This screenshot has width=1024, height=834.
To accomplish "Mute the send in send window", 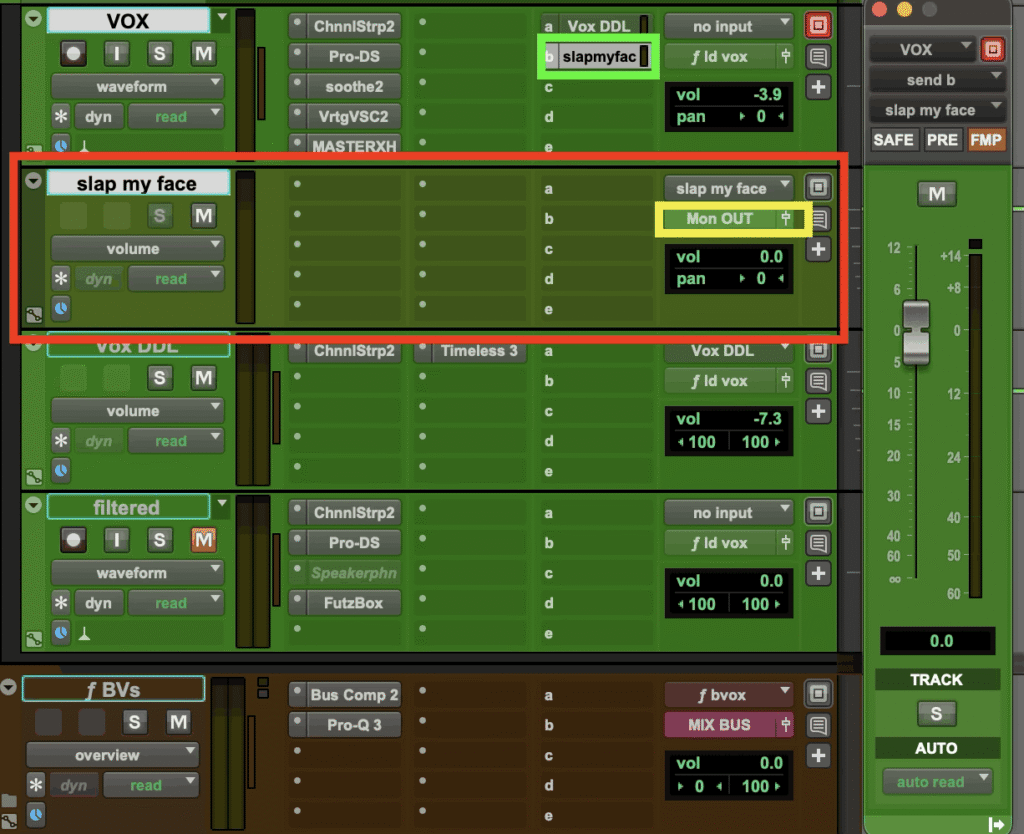I will pos(936,193).
